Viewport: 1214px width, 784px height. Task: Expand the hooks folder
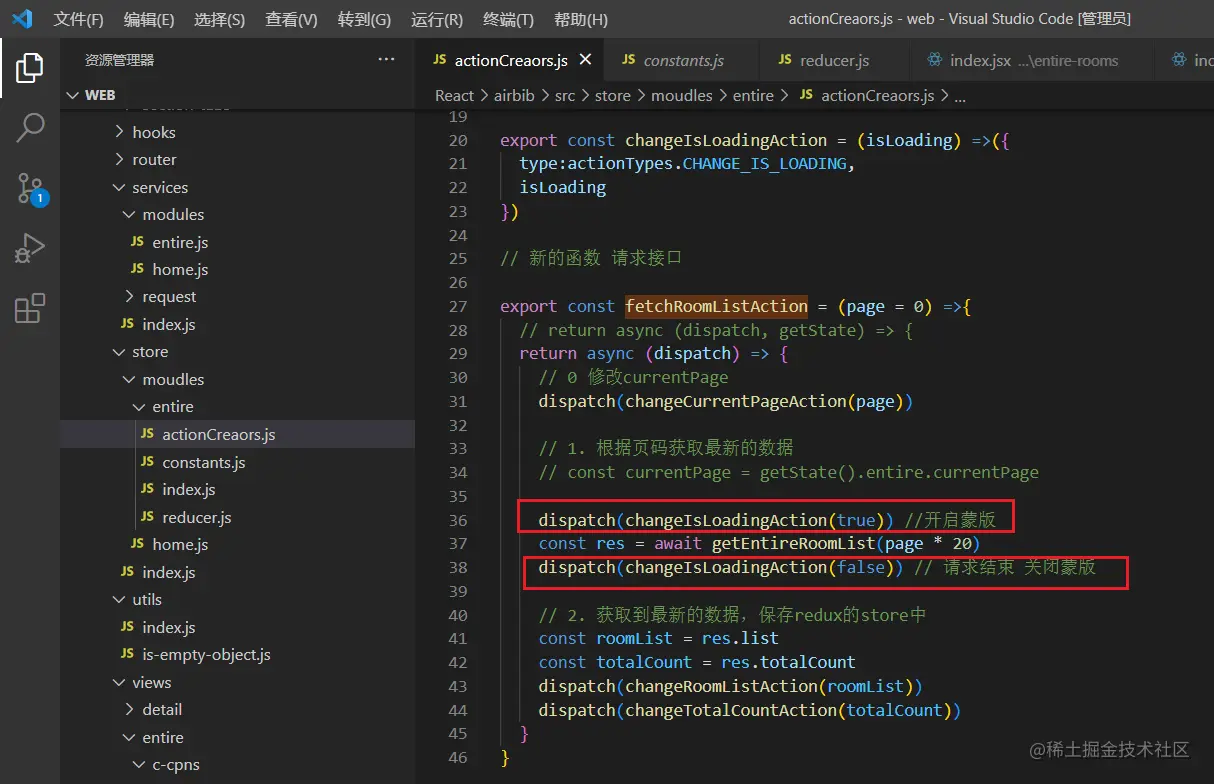(x=237, y=132)
